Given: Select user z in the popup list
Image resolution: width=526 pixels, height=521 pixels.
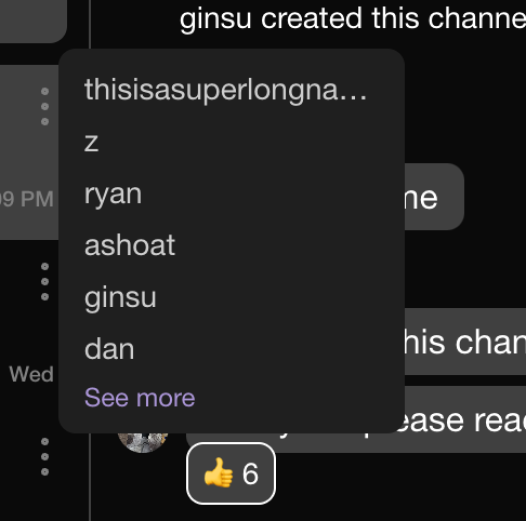Looking at the screenshot, I should [91, 143].
